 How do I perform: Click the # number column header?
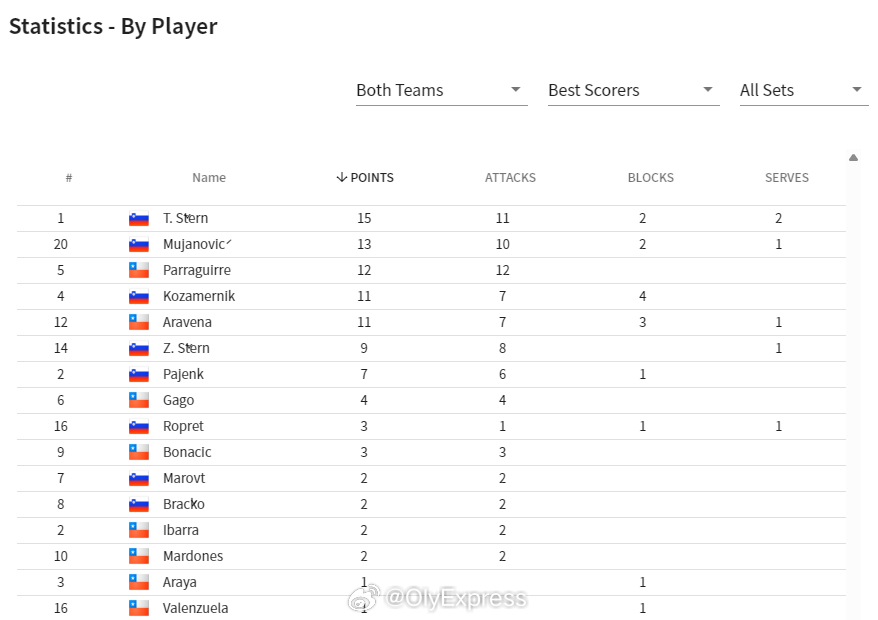[69, 178]
